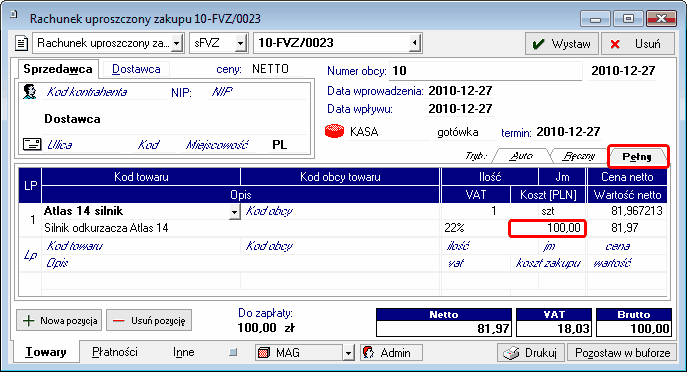Click the NIP placeholder field

[x=258, y=92]
